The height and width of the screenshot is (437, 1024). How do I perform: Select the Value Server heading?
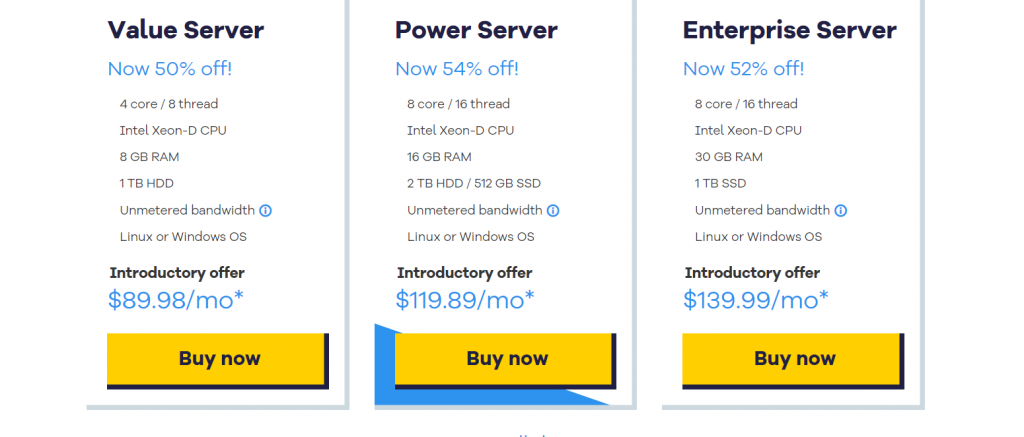[x=185, y=30]
